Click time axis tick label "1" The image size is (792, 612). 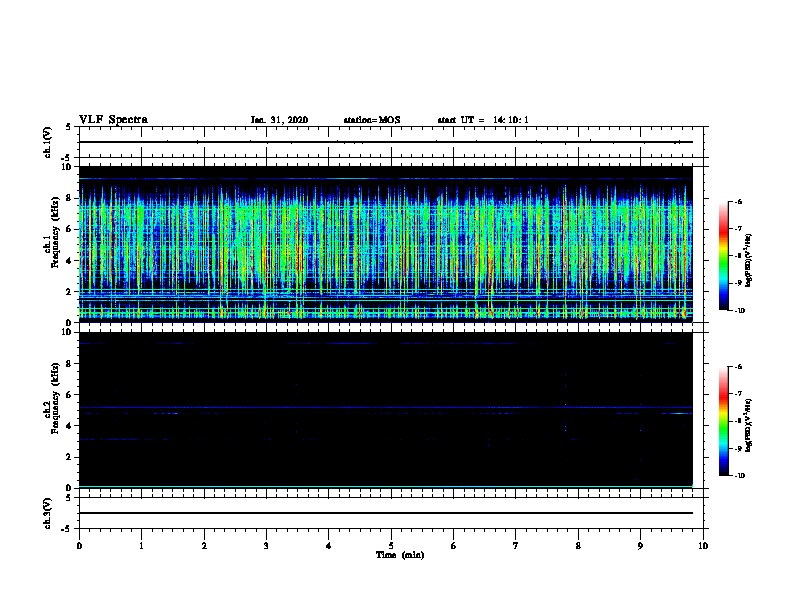click(141, 546)
